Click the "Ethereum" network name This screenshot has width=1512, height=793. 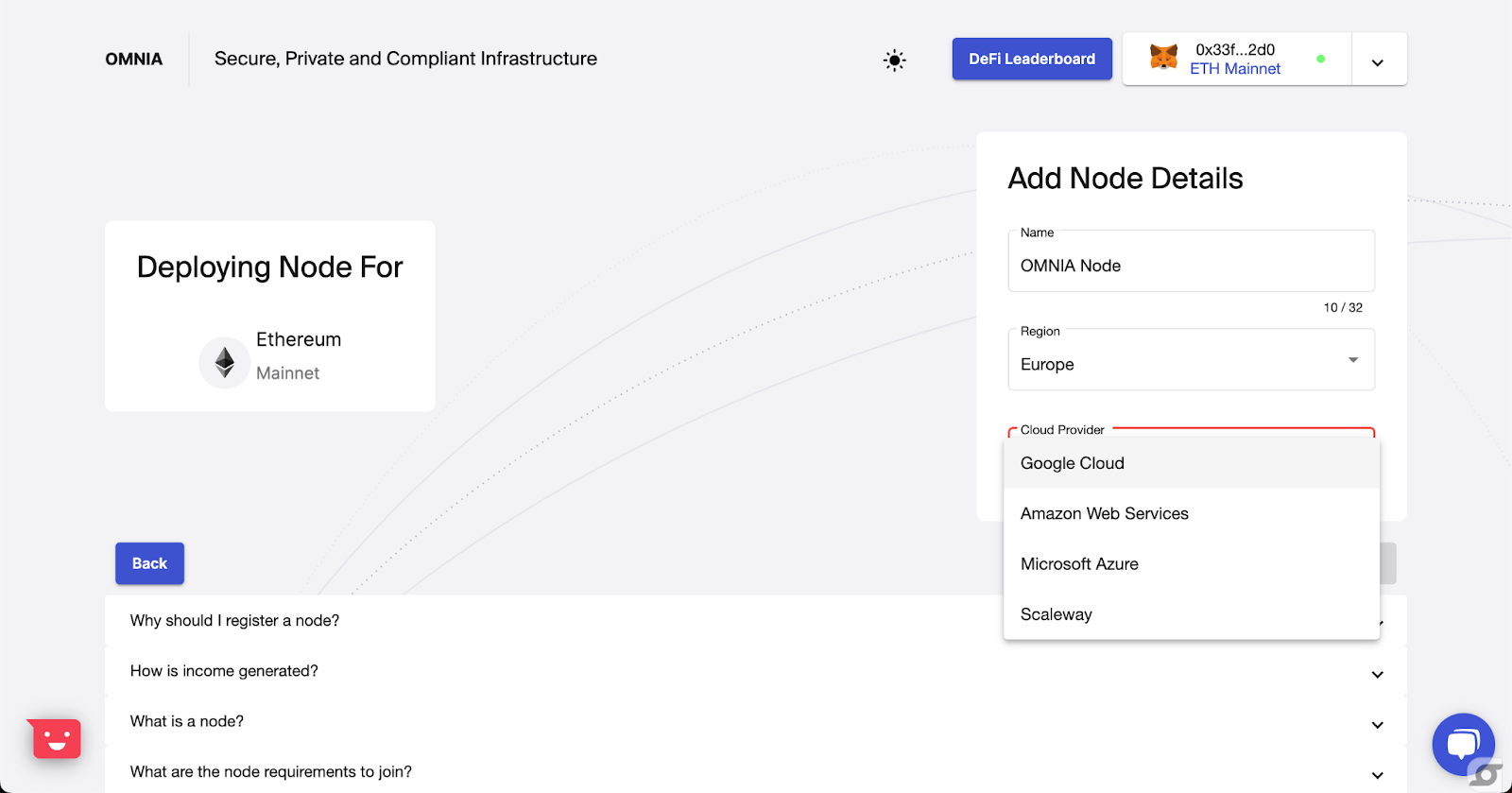[299, 339]
